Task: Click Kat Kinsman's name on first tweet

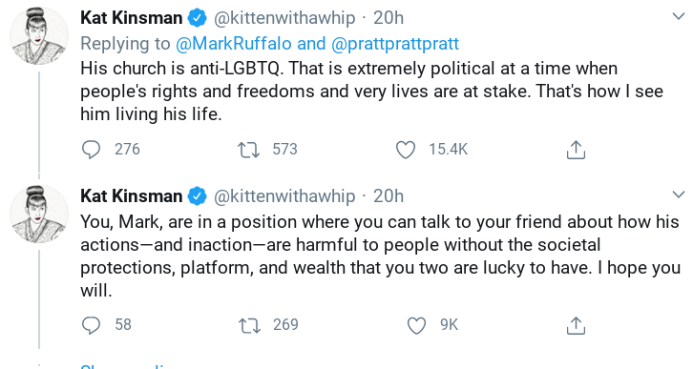Action: 131,18
